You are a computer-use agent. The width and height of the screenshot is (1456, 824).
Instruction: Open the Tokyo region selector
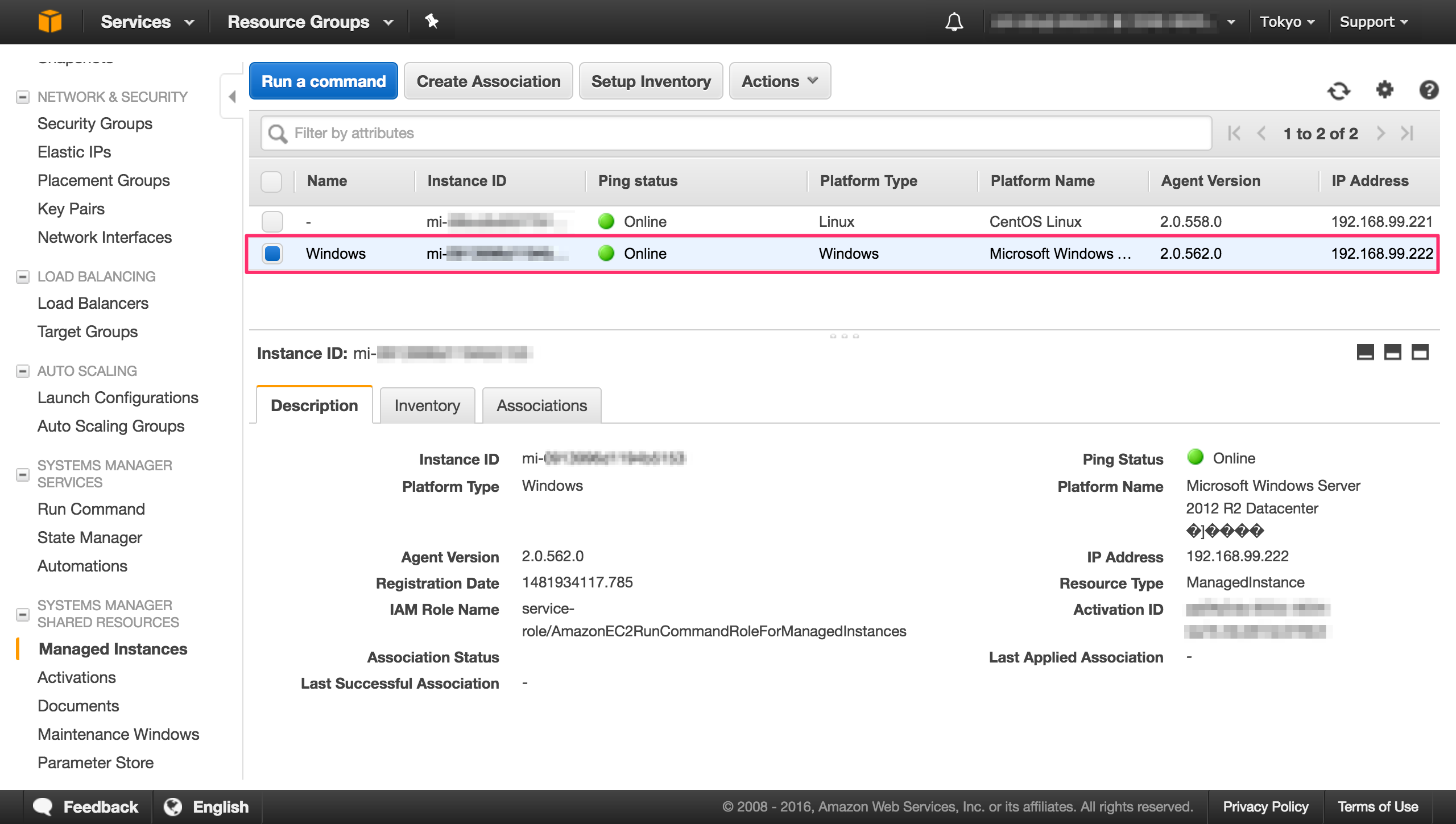tap(1287, 22)
